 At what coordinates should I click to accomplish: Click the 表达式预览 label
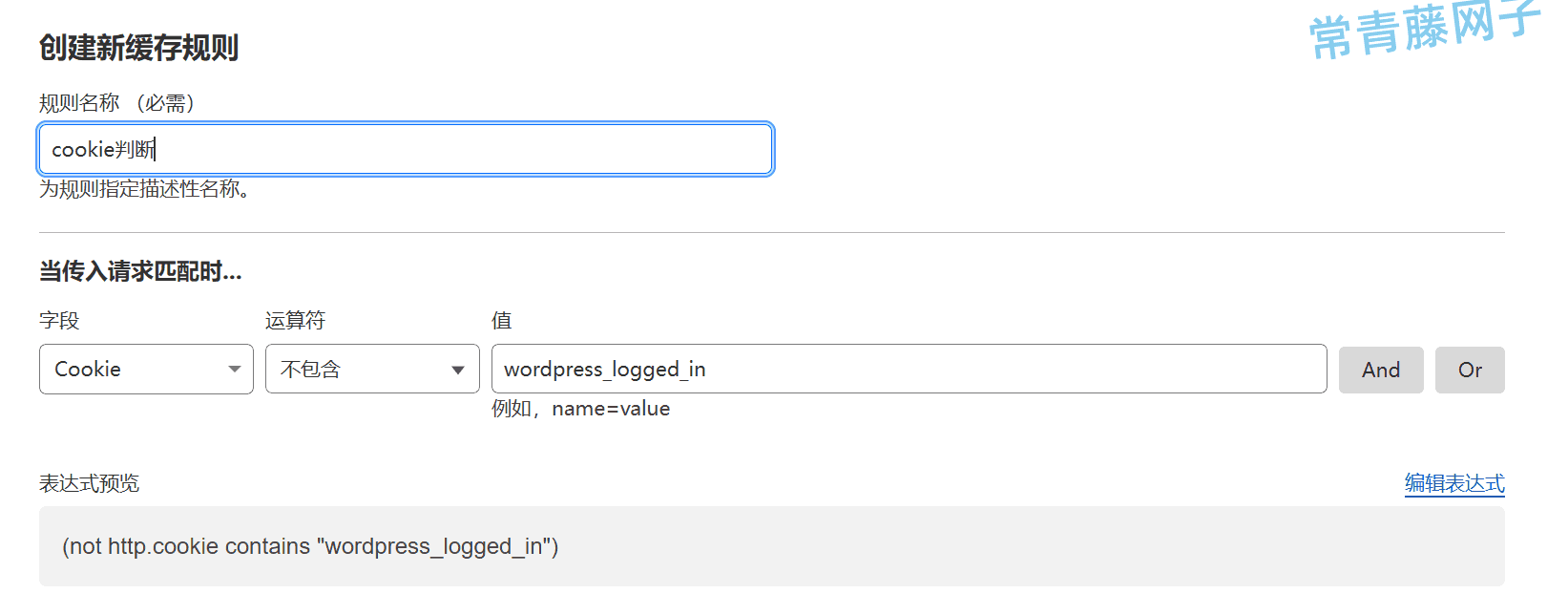click(x=89, y=483)
